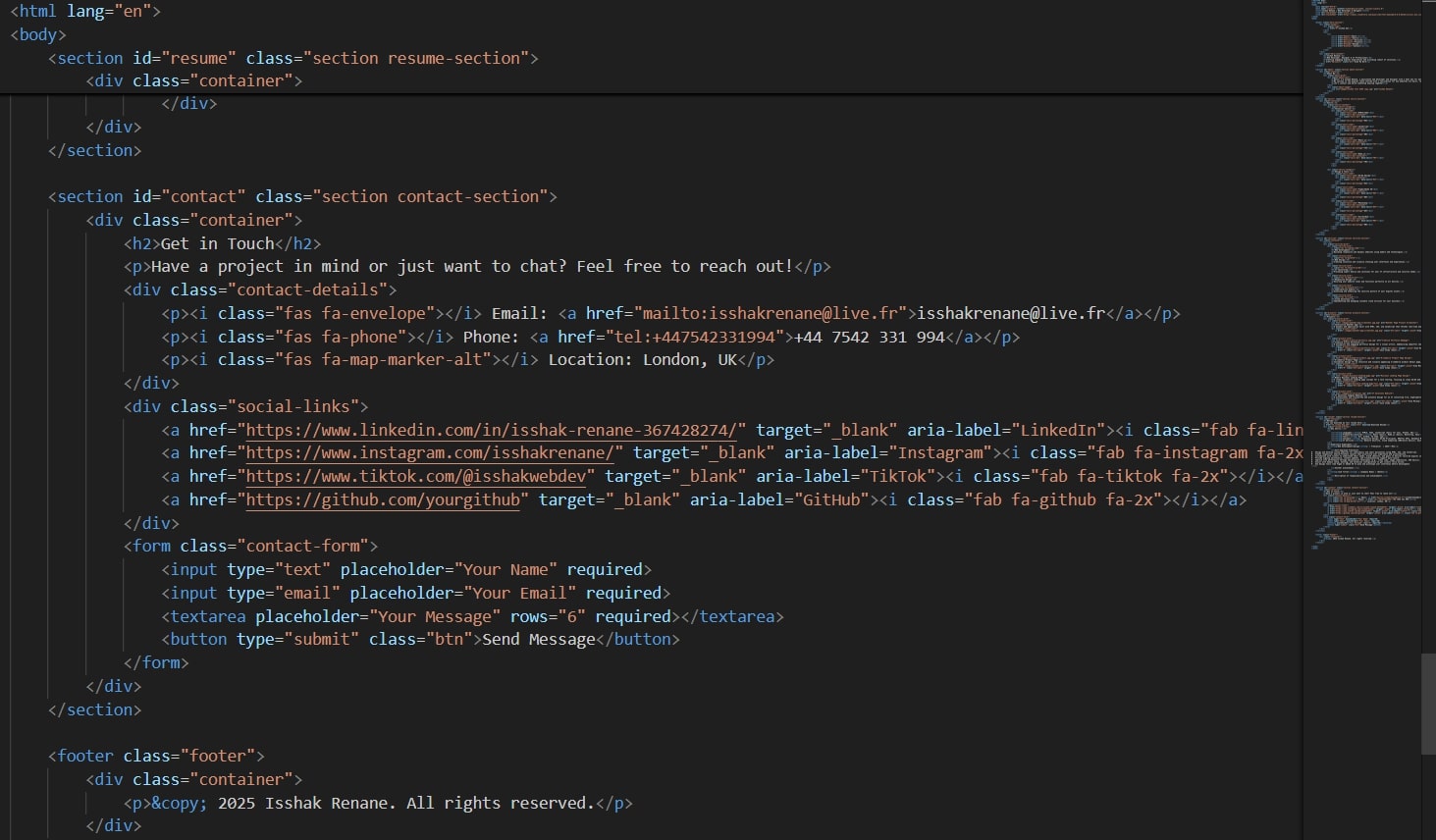Go to sticky resume section header line
This screenshot has height=840, width=1436.
coord(293,58)
